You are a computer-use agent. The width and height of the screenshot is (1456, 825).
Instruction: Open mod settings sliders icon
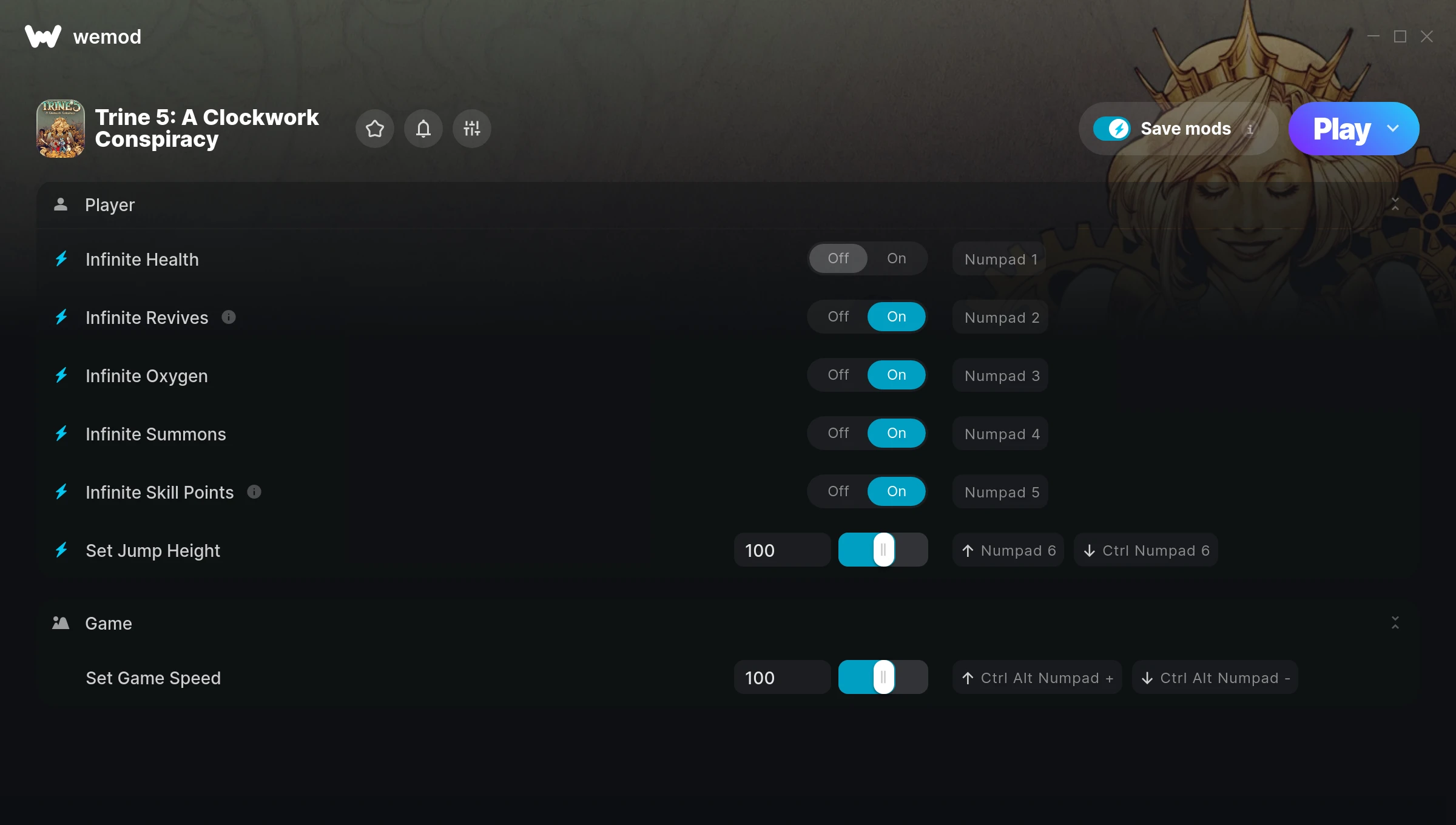(471, 129)
